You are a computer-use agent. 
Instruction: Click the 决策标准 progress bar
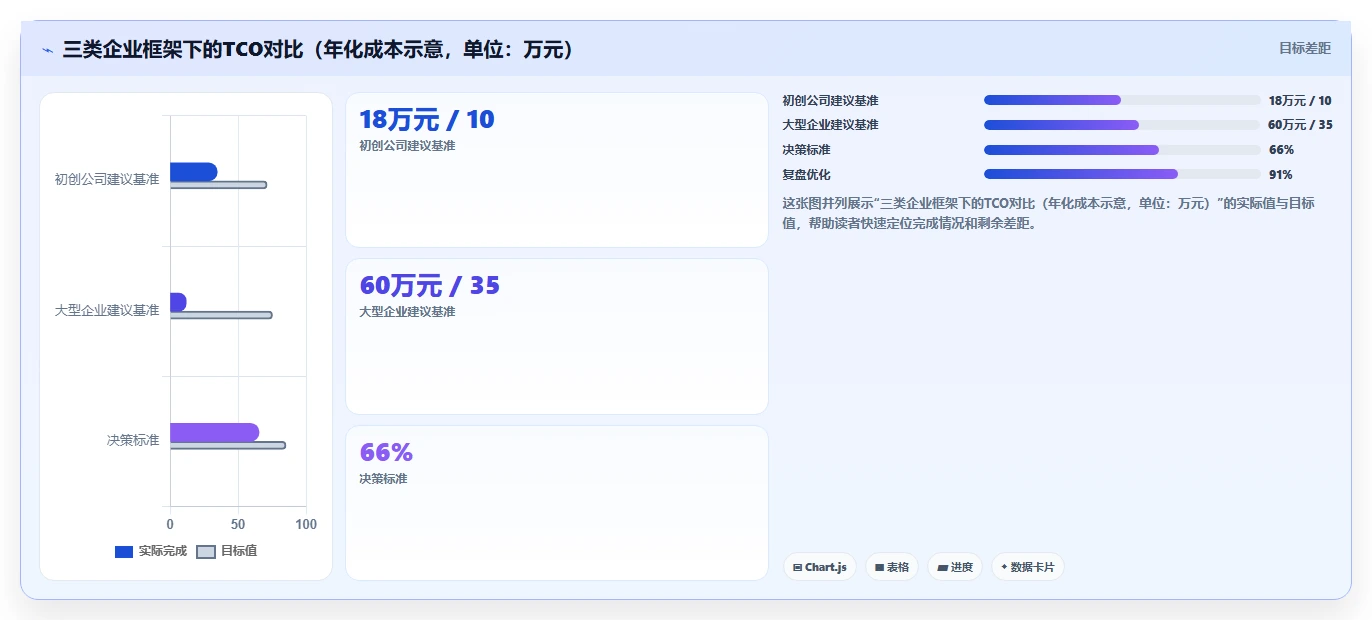coord(1122,150)
